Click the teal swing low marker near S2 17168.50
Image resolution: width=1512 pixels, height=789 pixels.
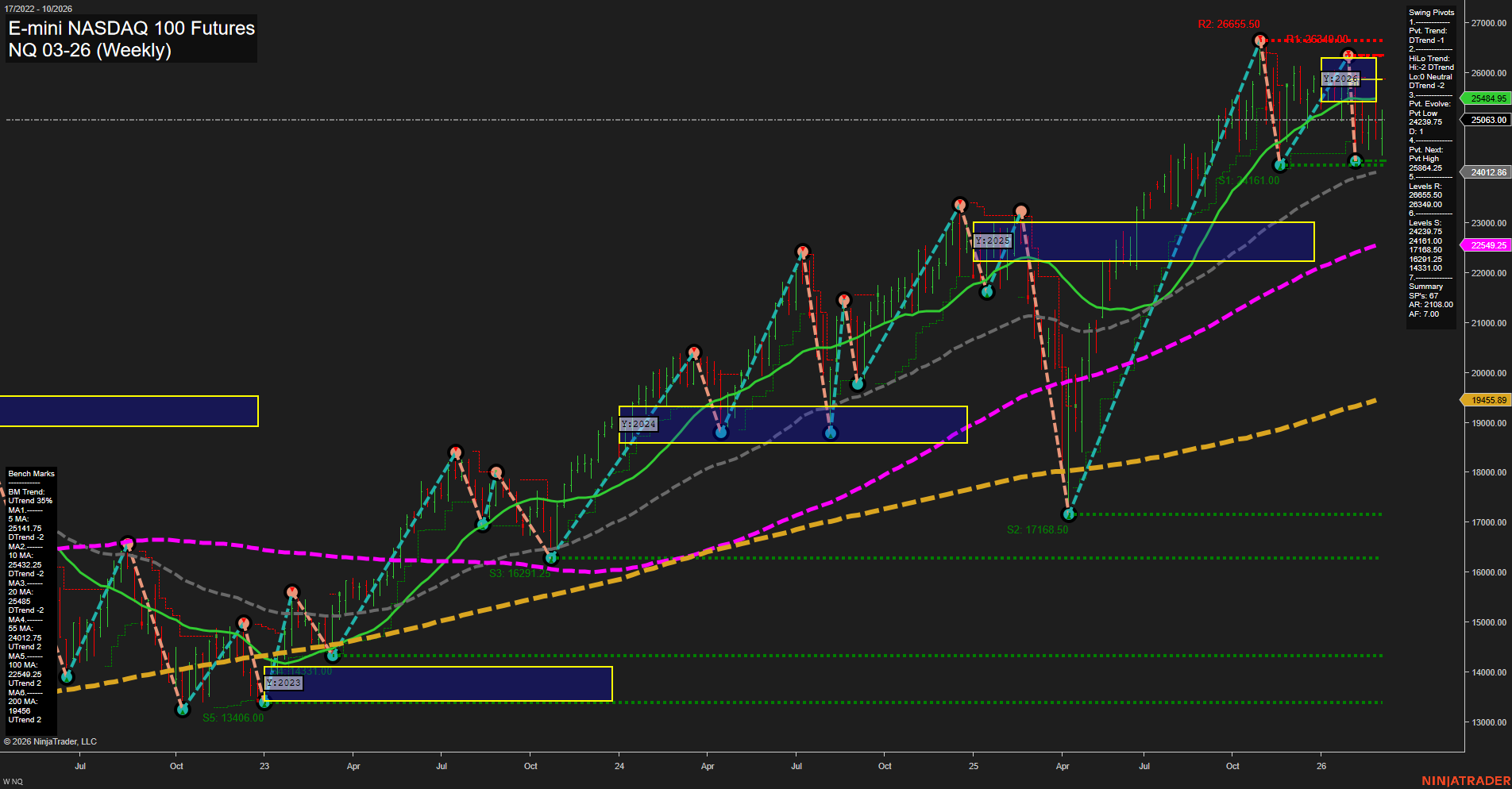[x=1068, y=514]
